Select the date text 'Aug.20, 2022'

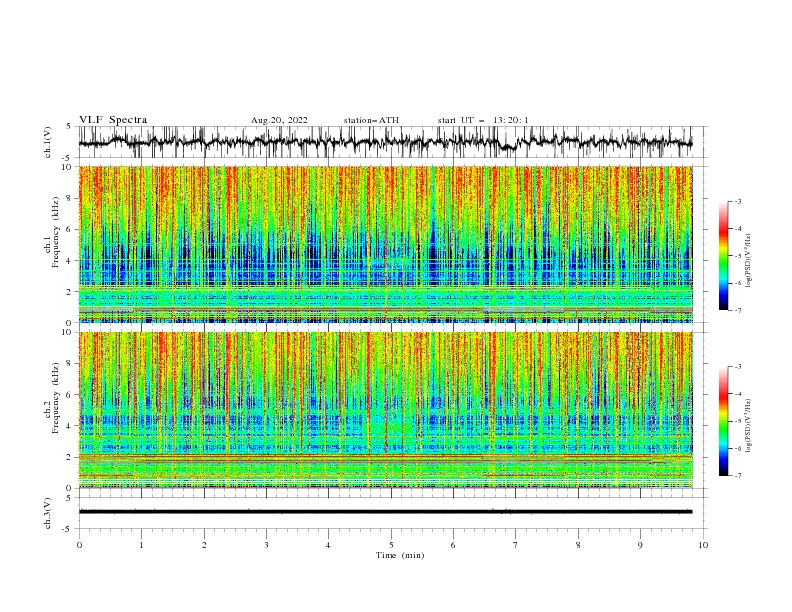279,120
